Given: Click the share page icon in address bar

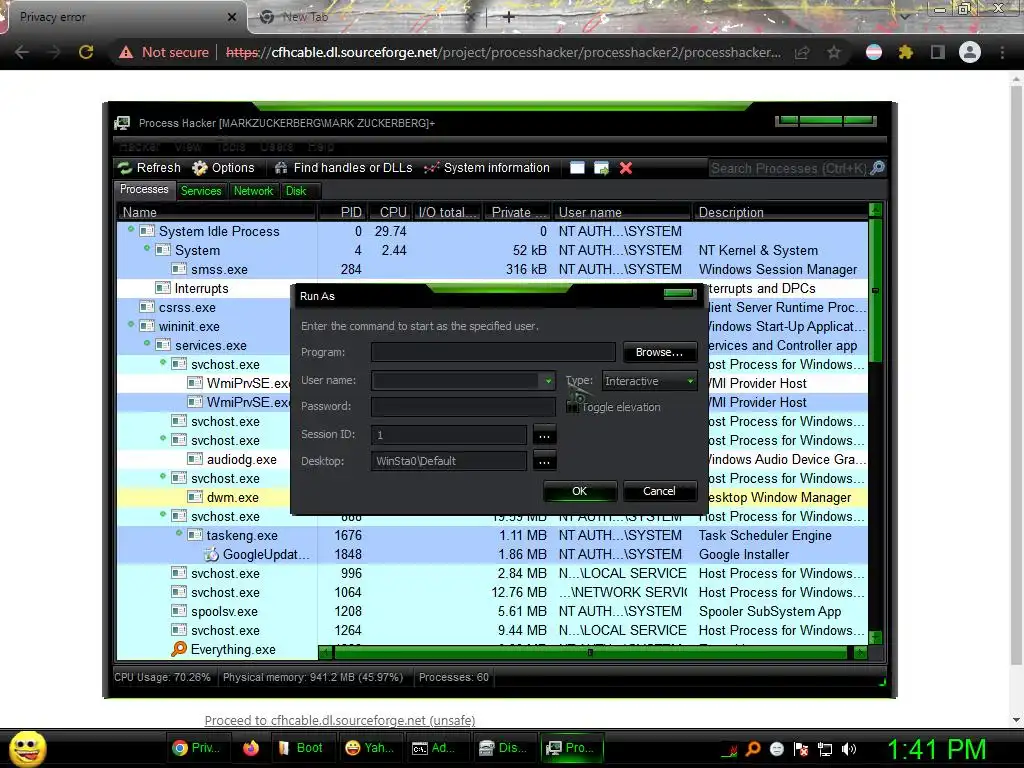Looking at the screenshot, I should [x=802, y=52].
